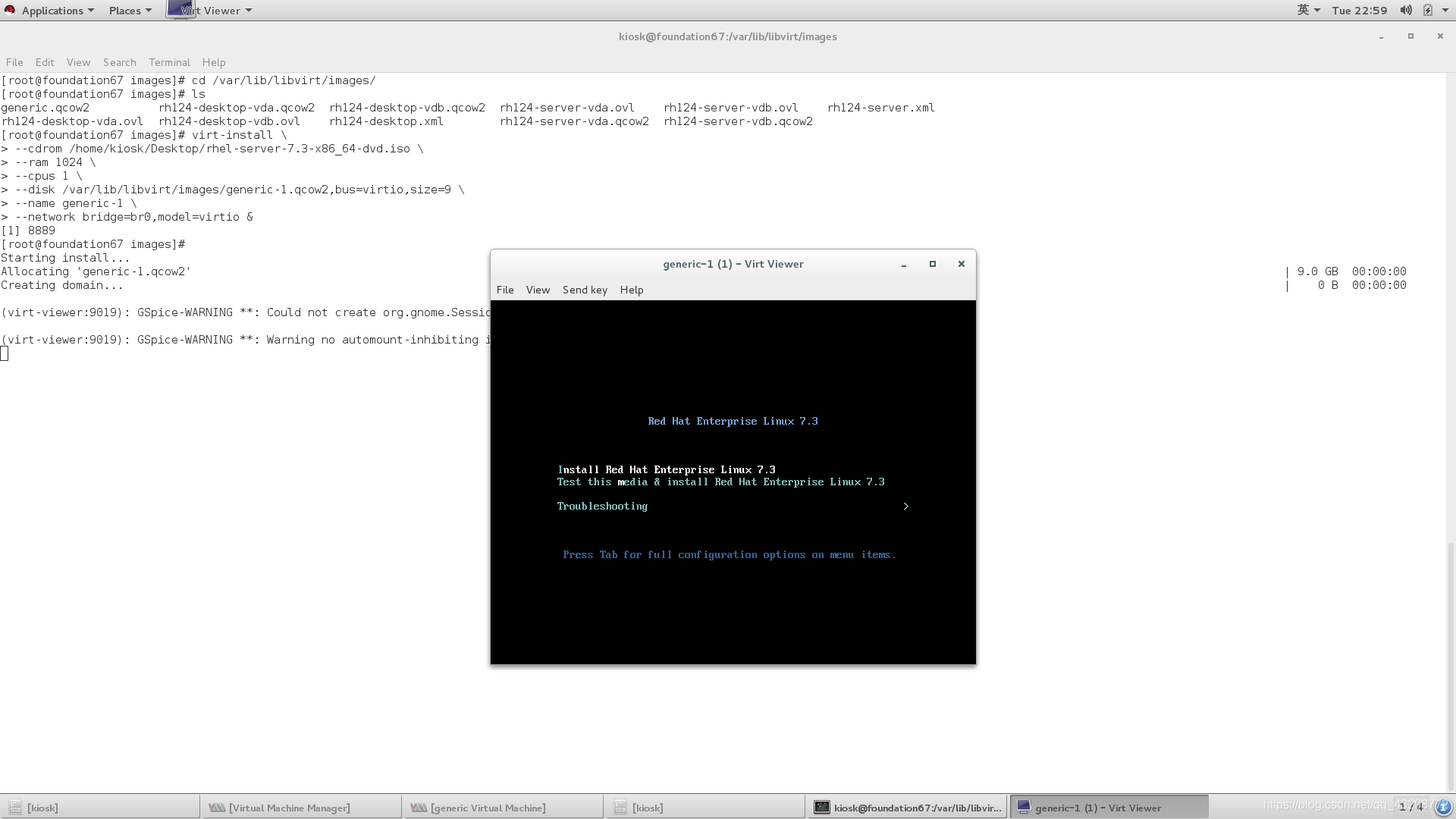Screen dimensions: 1456x819
Task: Open the terminal's Search menu
Action: point(119,62)
